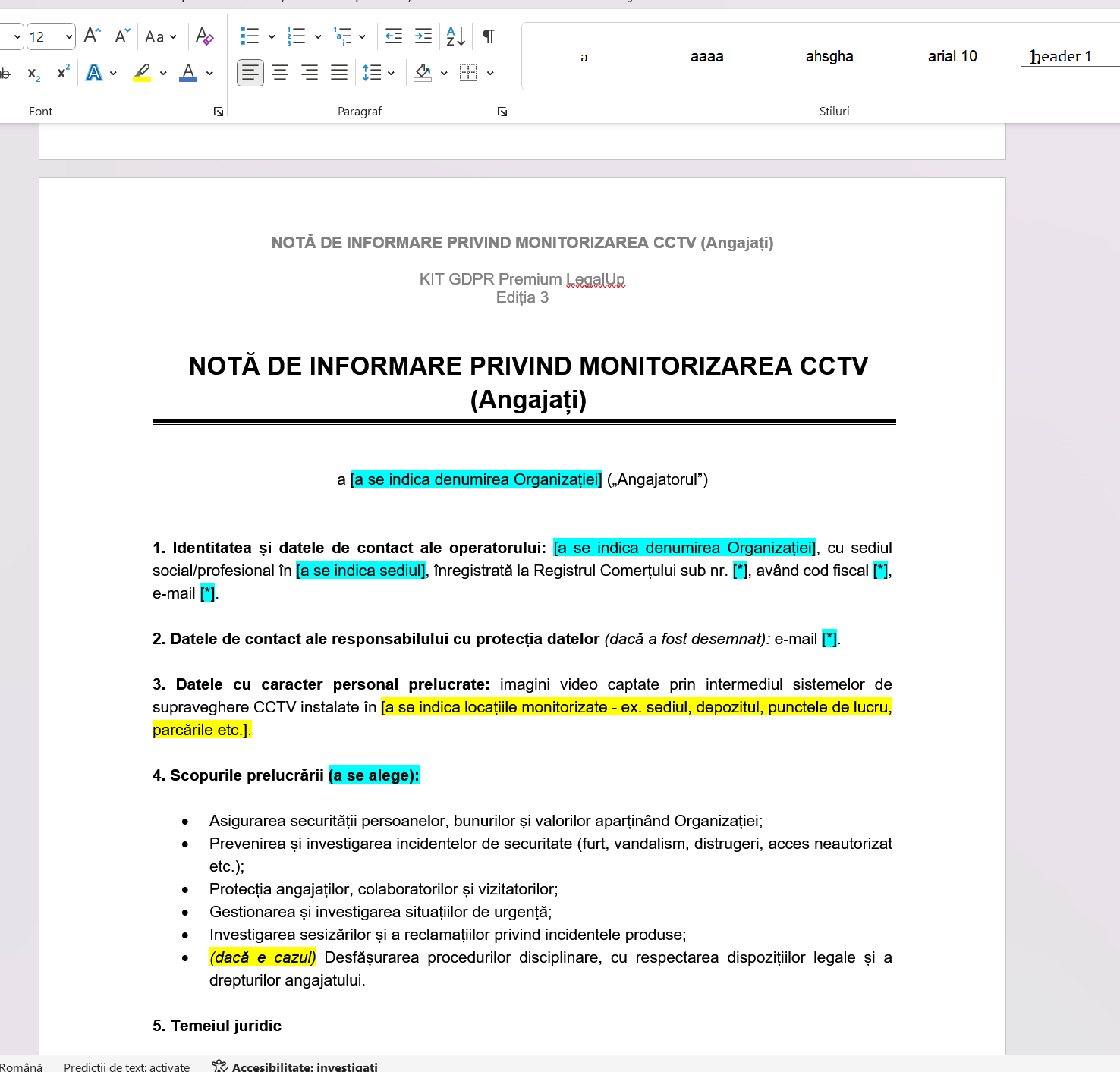
Task: Open Paragraf dialog launcher
Action: pyautogui.click(x=502, y=112)
